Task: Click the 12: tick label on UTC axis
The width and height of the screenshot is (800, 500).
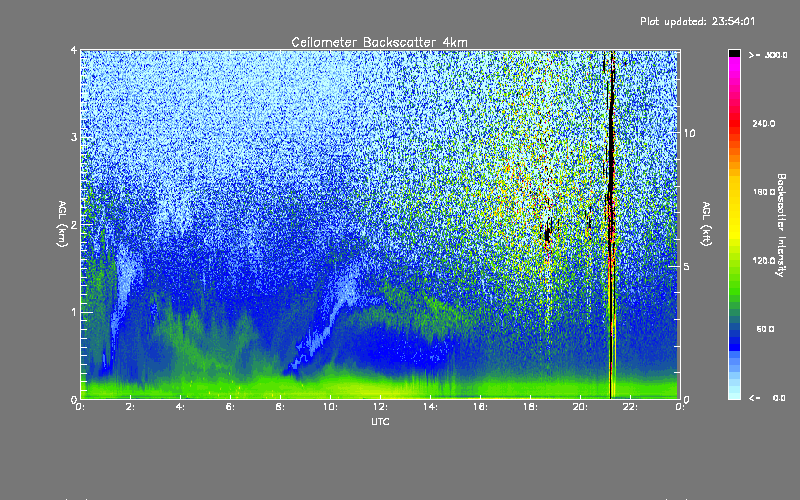Action: click(x=380, y=407)
